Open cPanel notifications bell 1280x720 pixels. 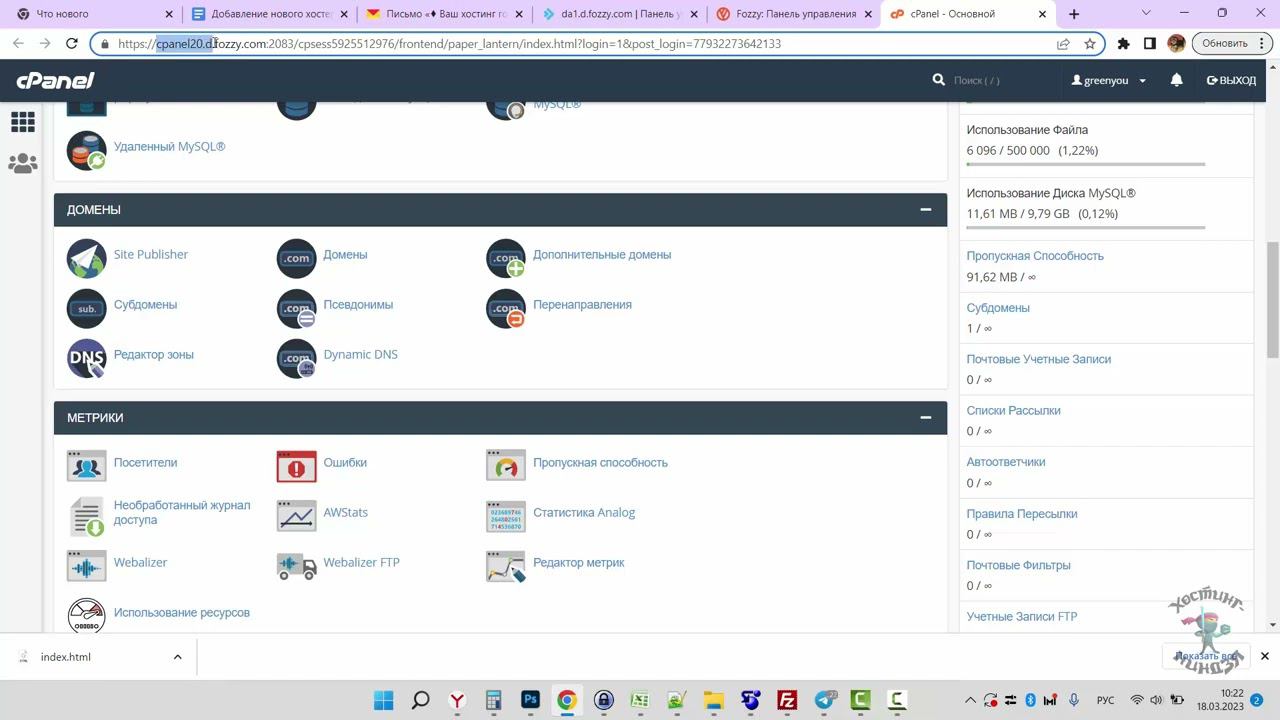(x=1177, y=80)
